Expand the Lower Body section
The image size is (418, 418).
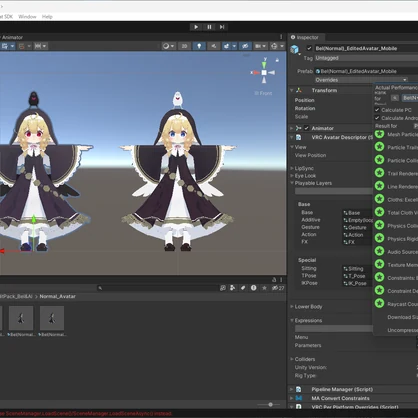pos(308,306)
